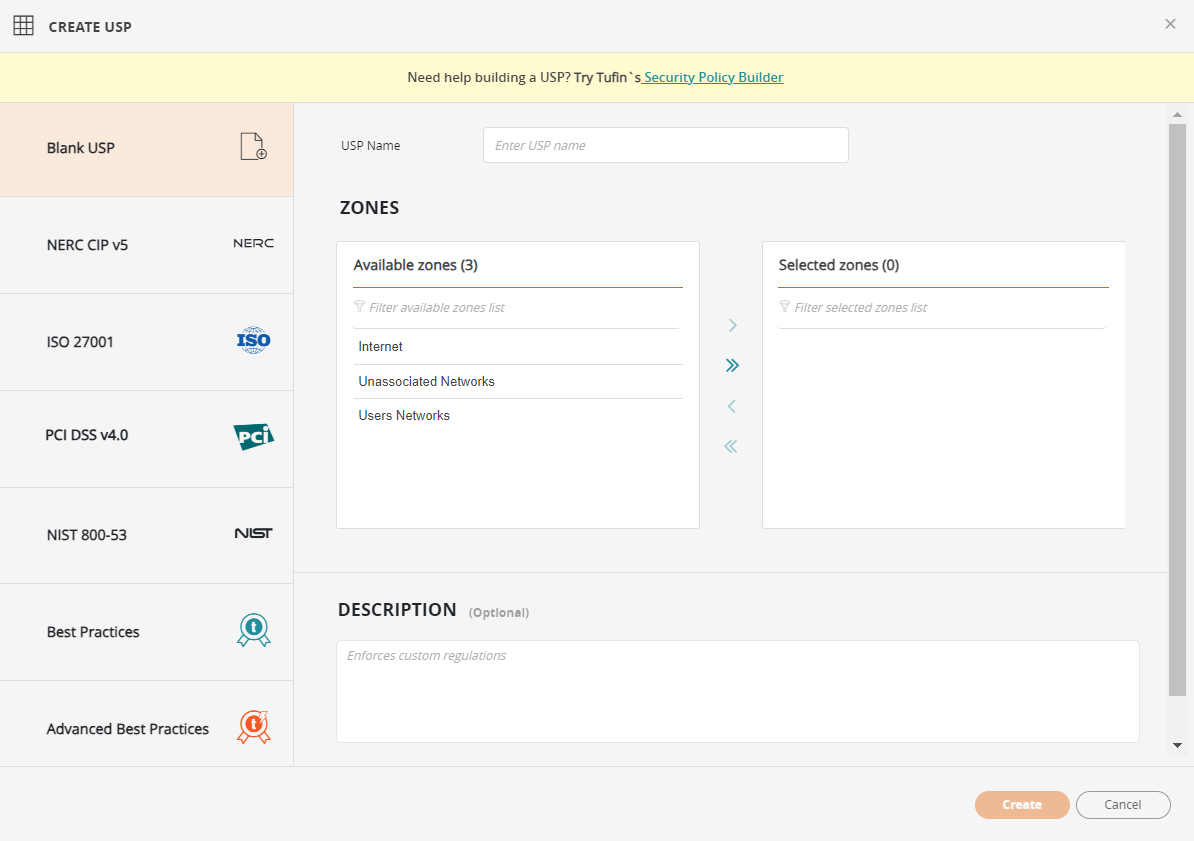Add all zones using double right arrow
The image size is (1194, 841).
tap(732, 365)
